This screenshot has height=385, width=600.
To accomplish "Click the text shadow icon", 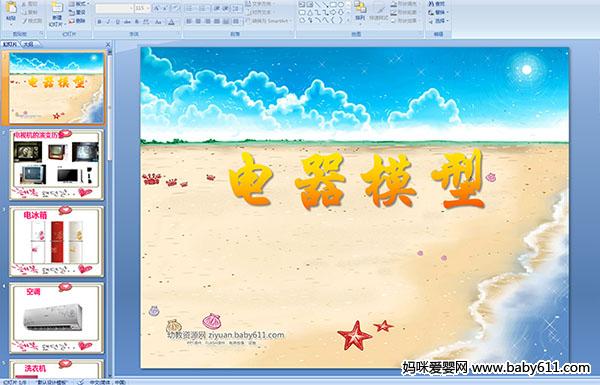I will pos(137,22).
